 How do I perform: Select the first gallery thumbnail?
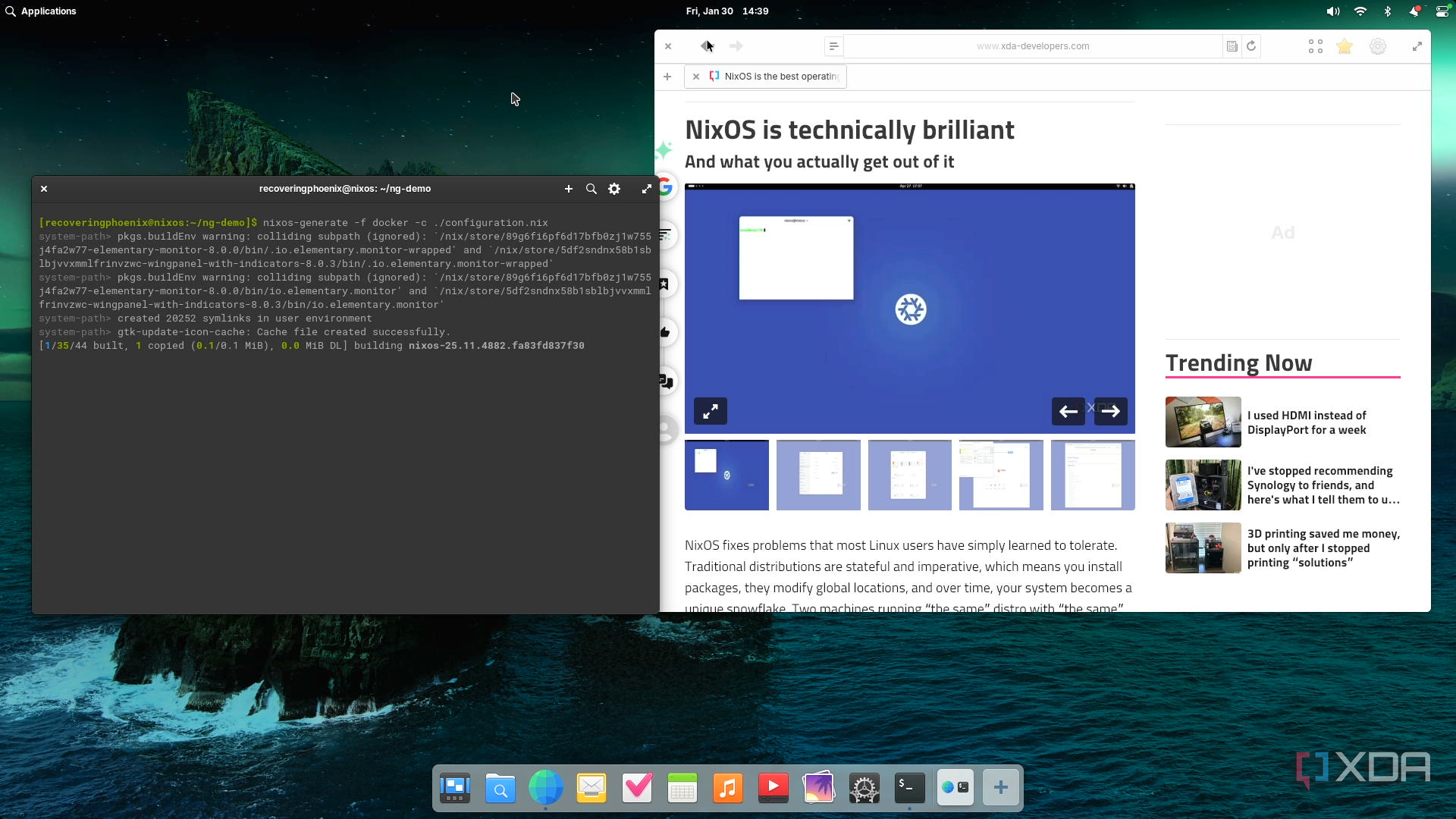tap(726, 475)
